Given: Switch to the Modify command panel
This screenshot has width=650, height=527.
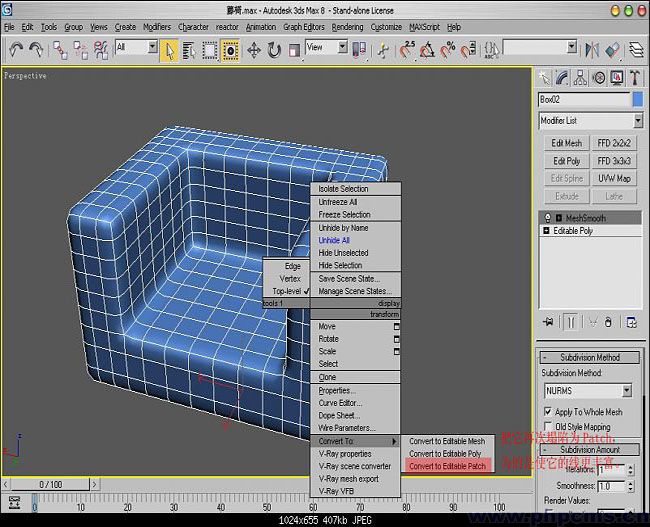Looking at the screenshot, I should tap(562, 78).
